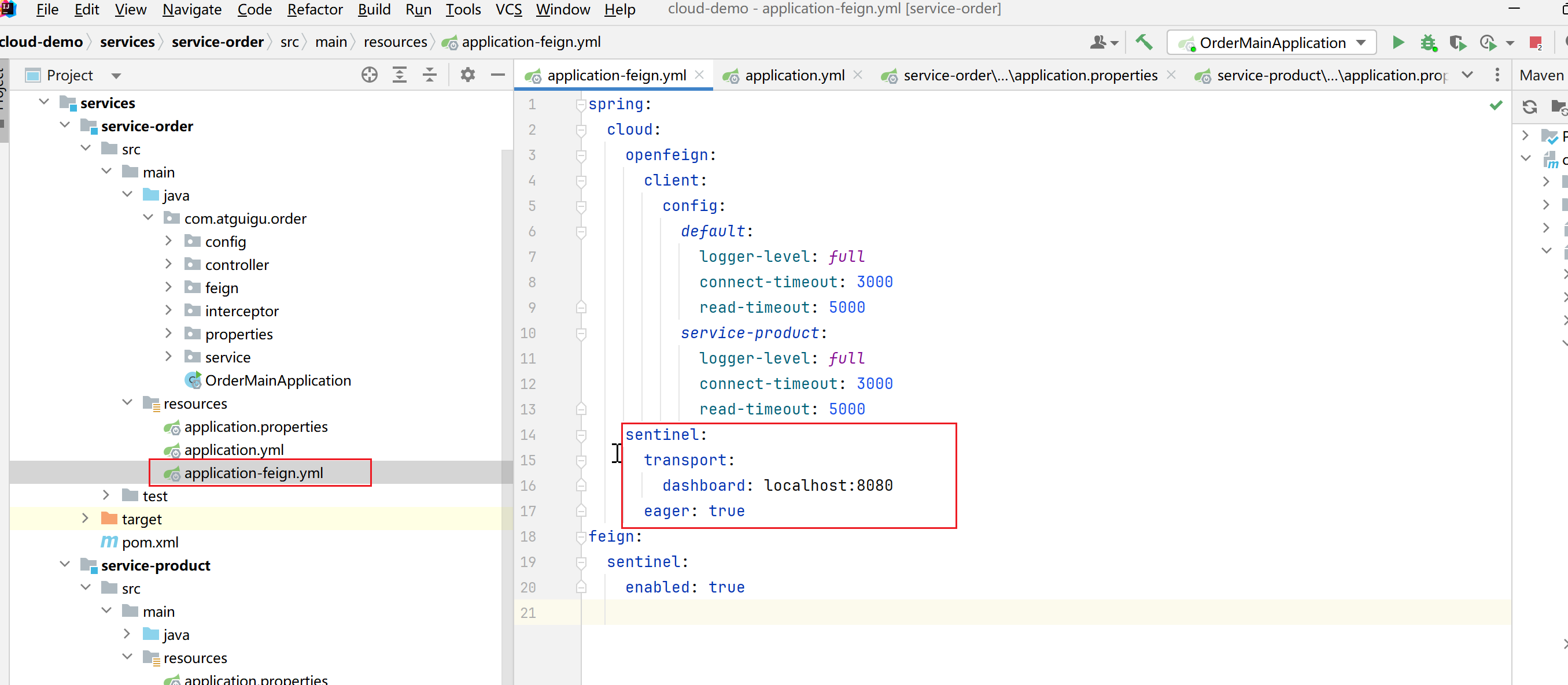Switch to application.yml editor tab
This screenshot has height=685, width=1568.
(794, 75)
